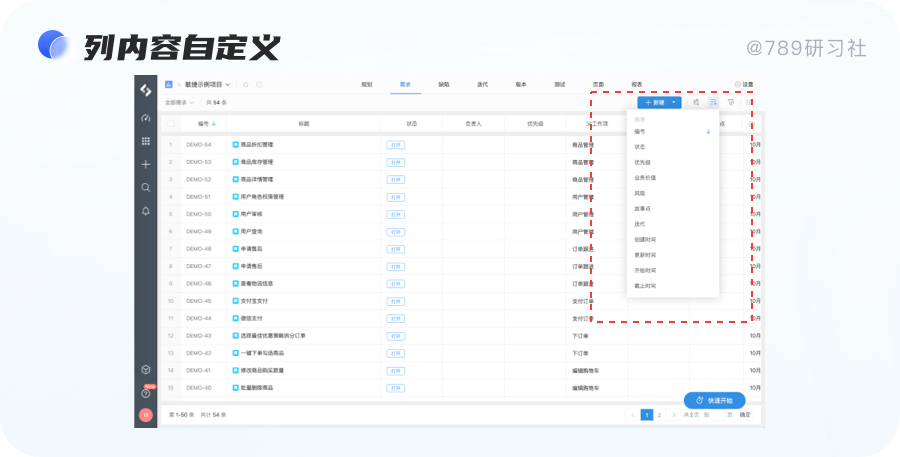Switch to the 版本 tab

click(x=521, y=84)
